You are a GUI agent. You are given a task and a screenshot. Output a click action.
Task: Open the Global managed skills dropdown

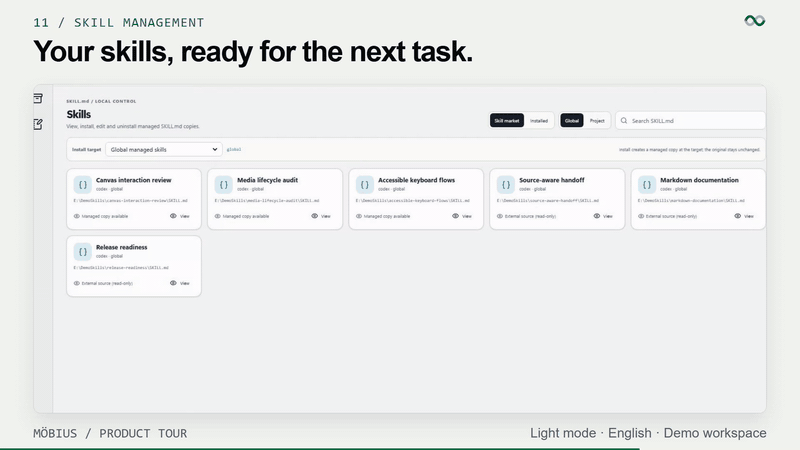(x=164, y=149)
